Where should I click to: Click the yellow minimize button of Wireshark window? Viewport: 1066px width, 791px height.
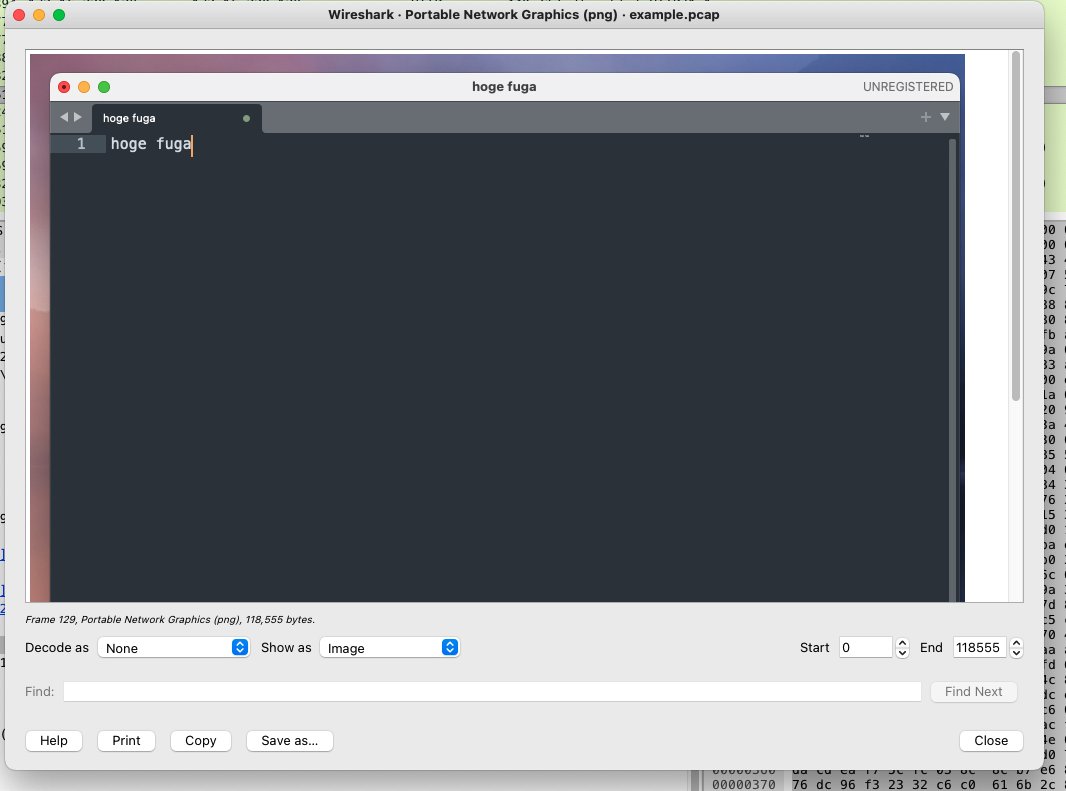click(x=39, y=15)
